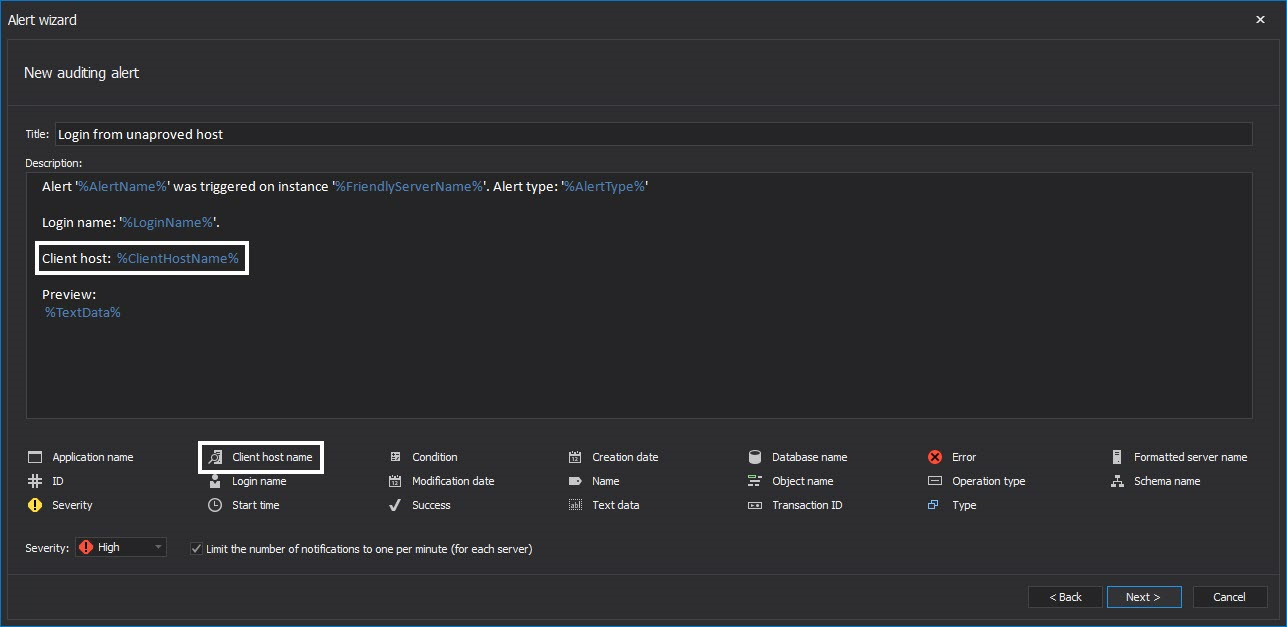1287x627 pixels.
Task: Click the Object name icon
Action: click(x=755, y=481)
